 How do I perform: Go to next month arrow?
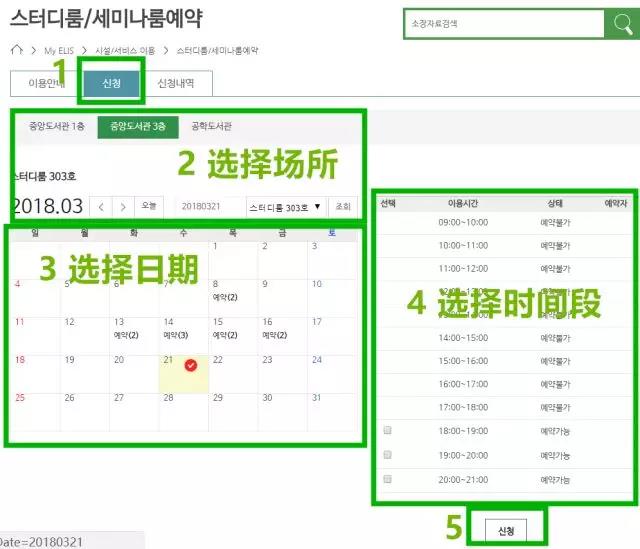click(123, 206)
